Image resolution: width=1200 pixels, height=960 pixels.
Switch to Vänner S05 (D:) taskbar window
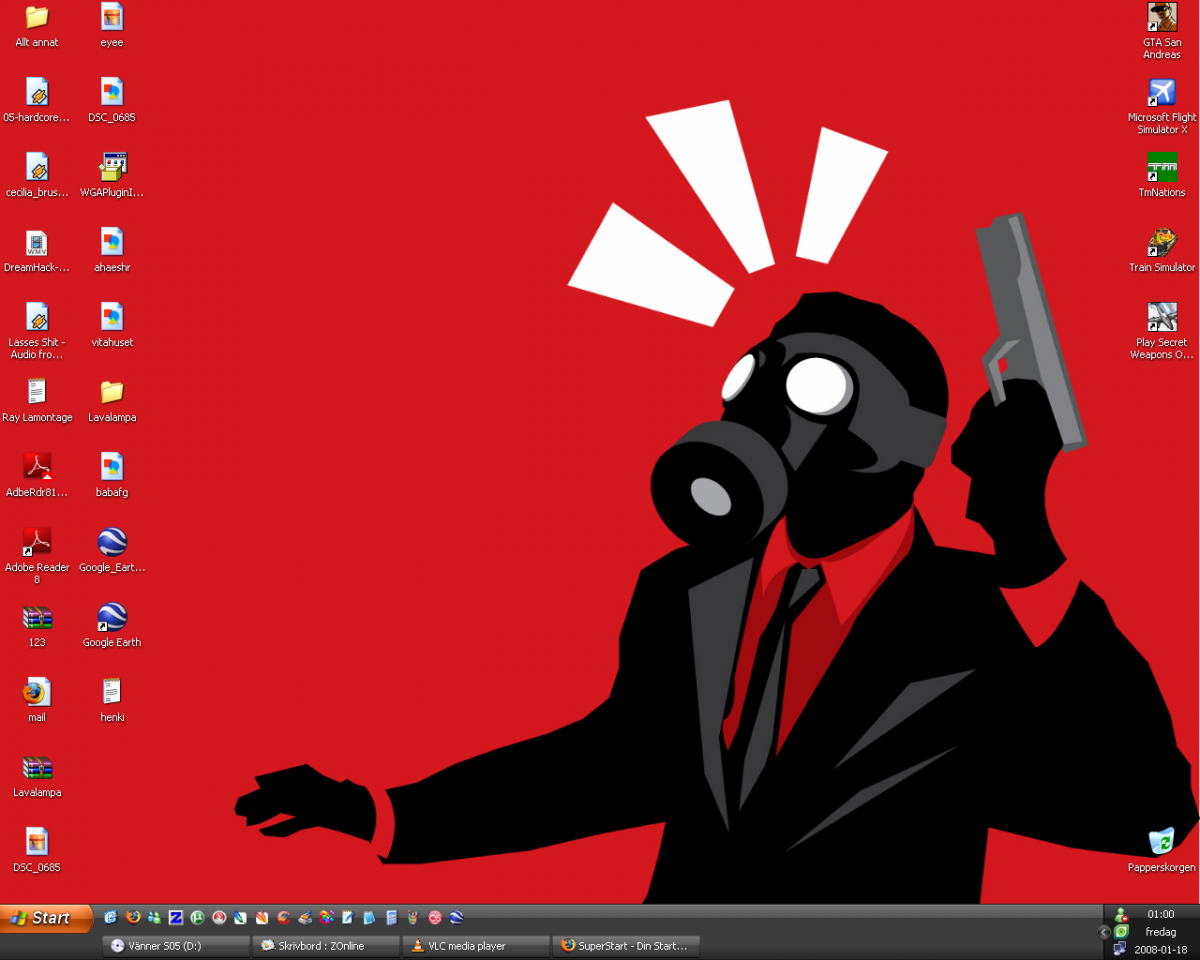click(176, 946)
